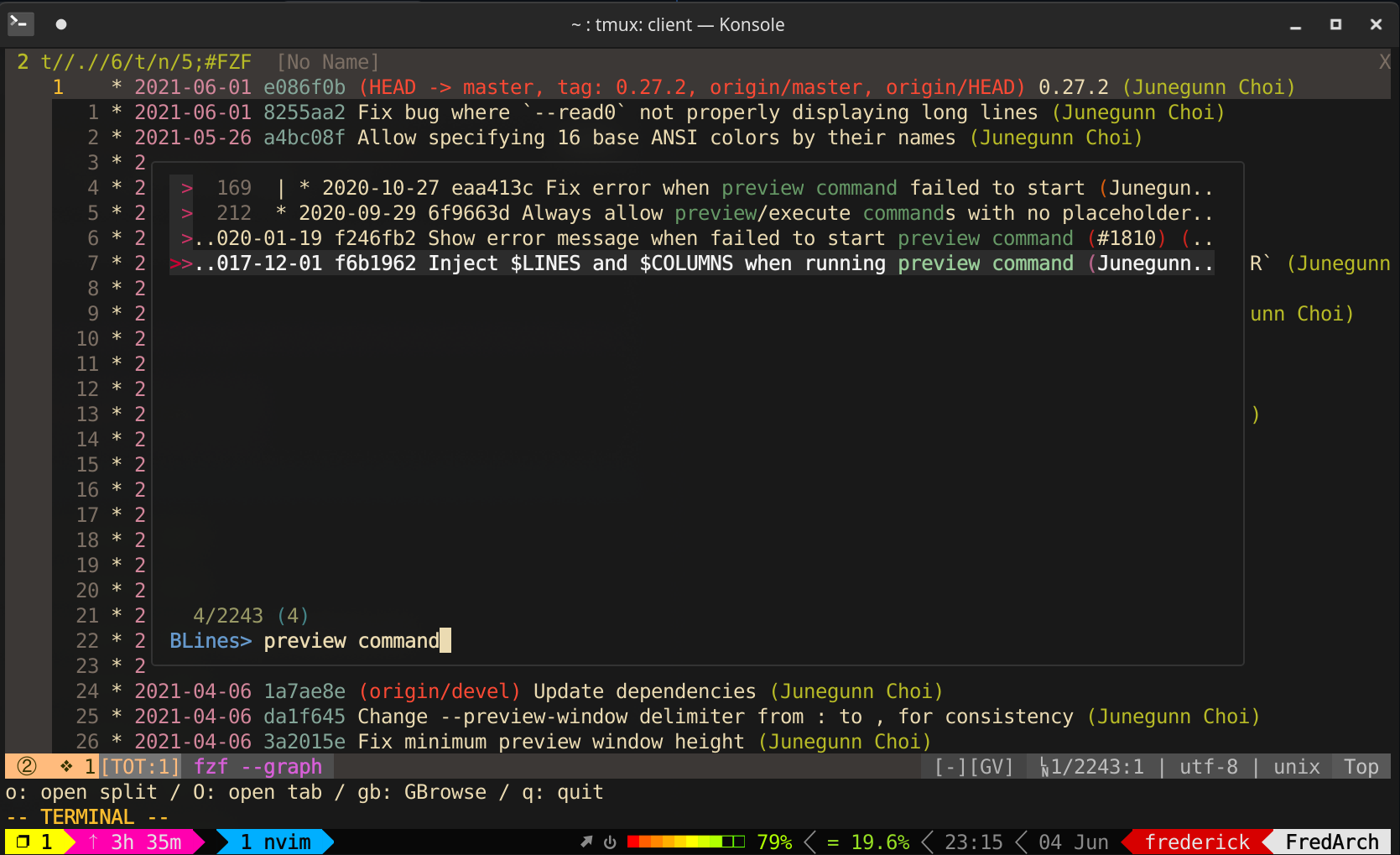Select fzf result line 169 eaa413c
1400x855 pixels.
point(693,188)
